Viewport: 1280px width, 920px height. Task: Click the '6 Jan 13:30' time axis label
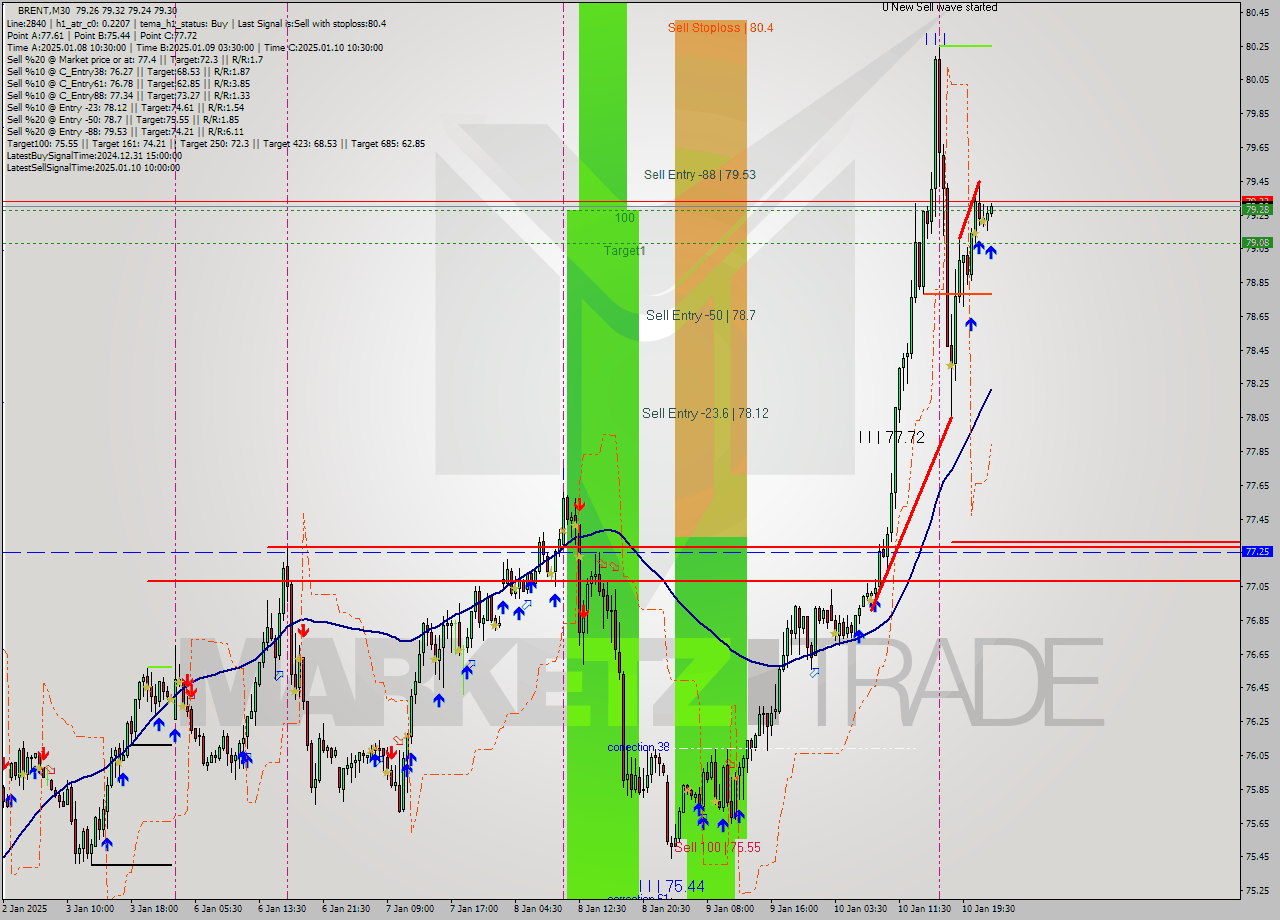pyautogui.click(x=281, y=909)
